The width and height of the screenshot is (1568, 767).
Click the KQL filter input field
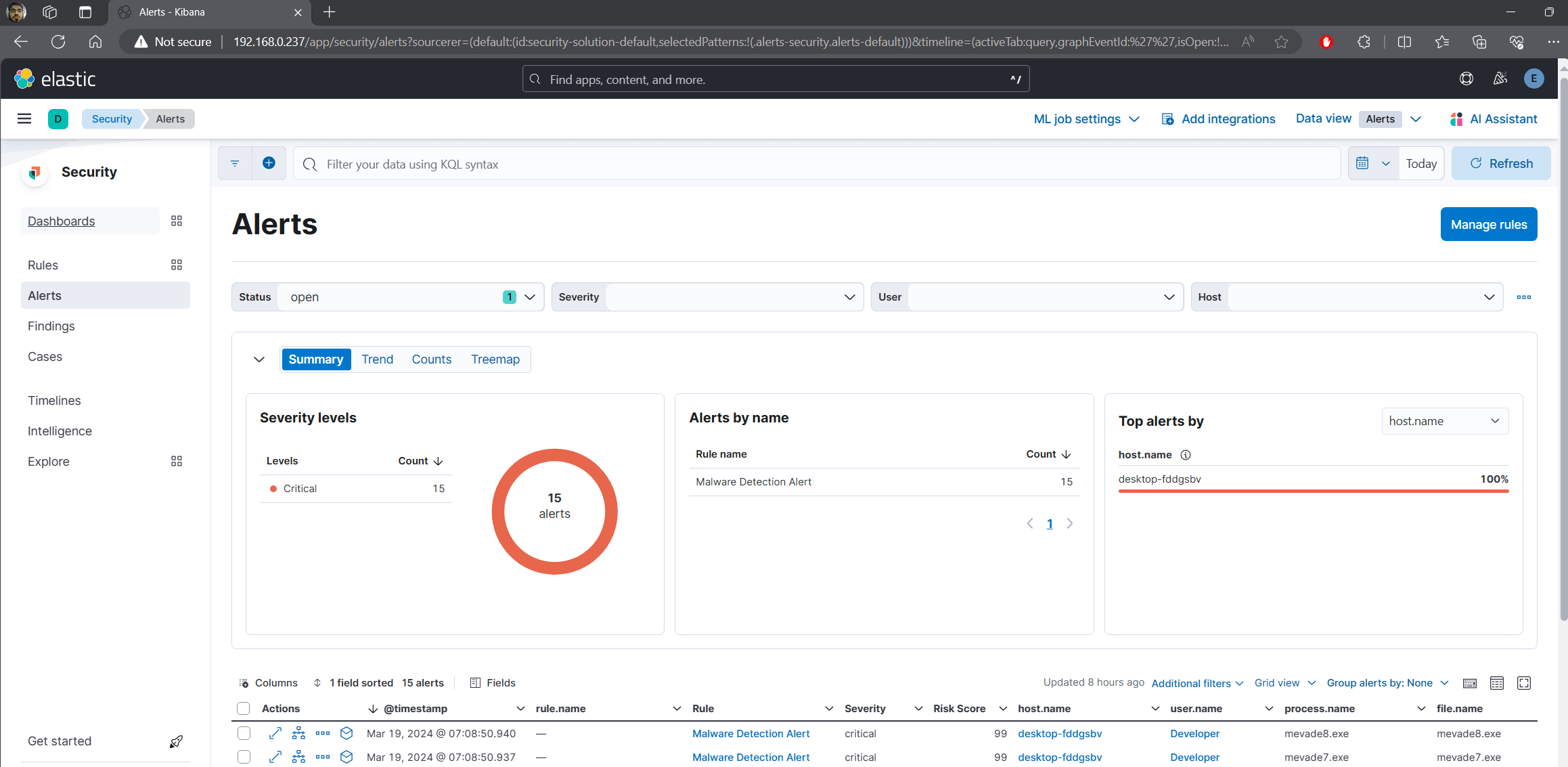click(x=815, y=165)
